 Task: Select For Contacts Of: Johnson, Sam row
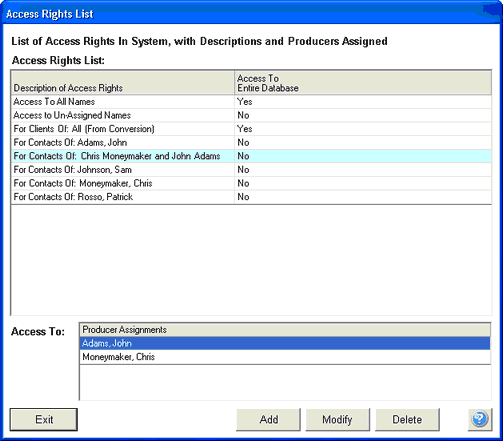(x=251, y=170)
